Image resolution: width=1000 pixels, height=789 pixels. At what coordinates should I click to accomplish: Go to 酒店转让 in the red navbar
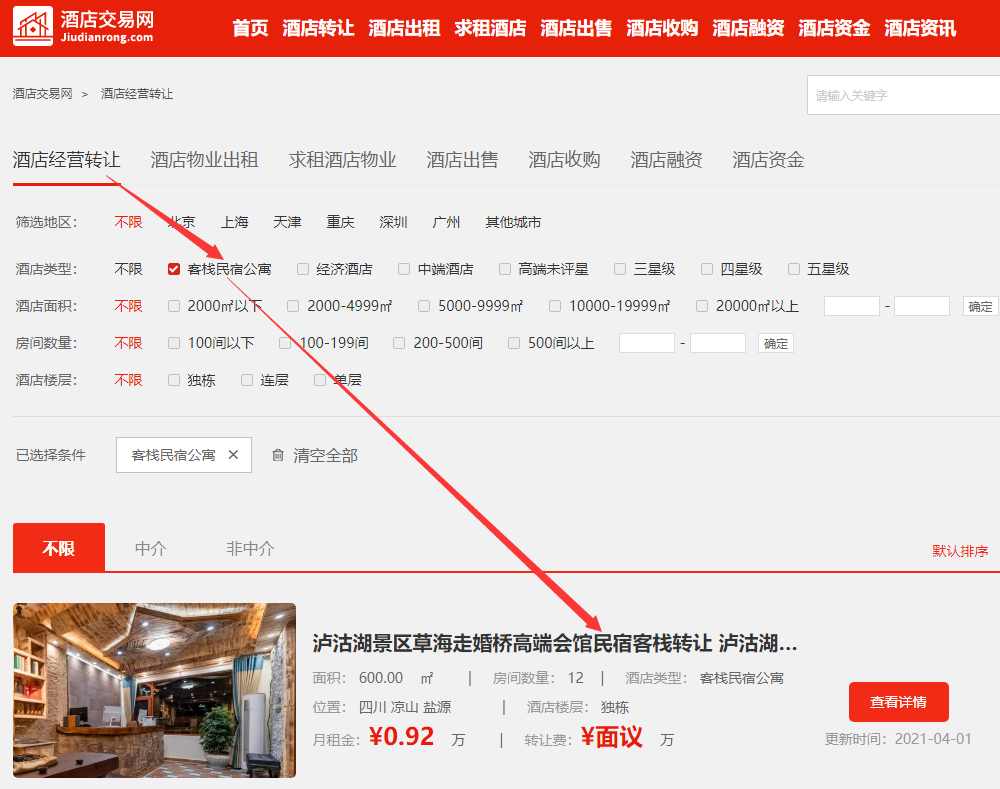click(x=318, y=29)
